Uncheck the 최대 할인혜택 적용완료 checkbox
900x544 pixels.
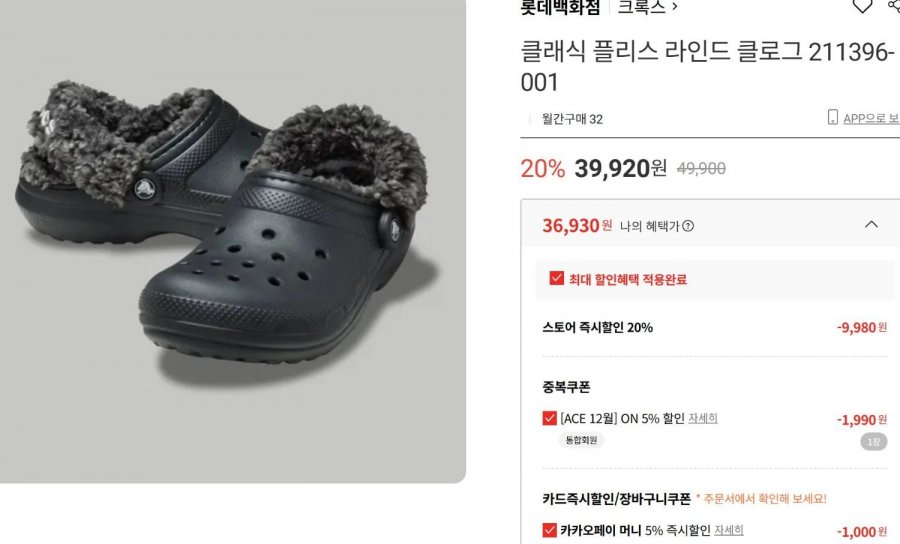(x=556, y=278)
